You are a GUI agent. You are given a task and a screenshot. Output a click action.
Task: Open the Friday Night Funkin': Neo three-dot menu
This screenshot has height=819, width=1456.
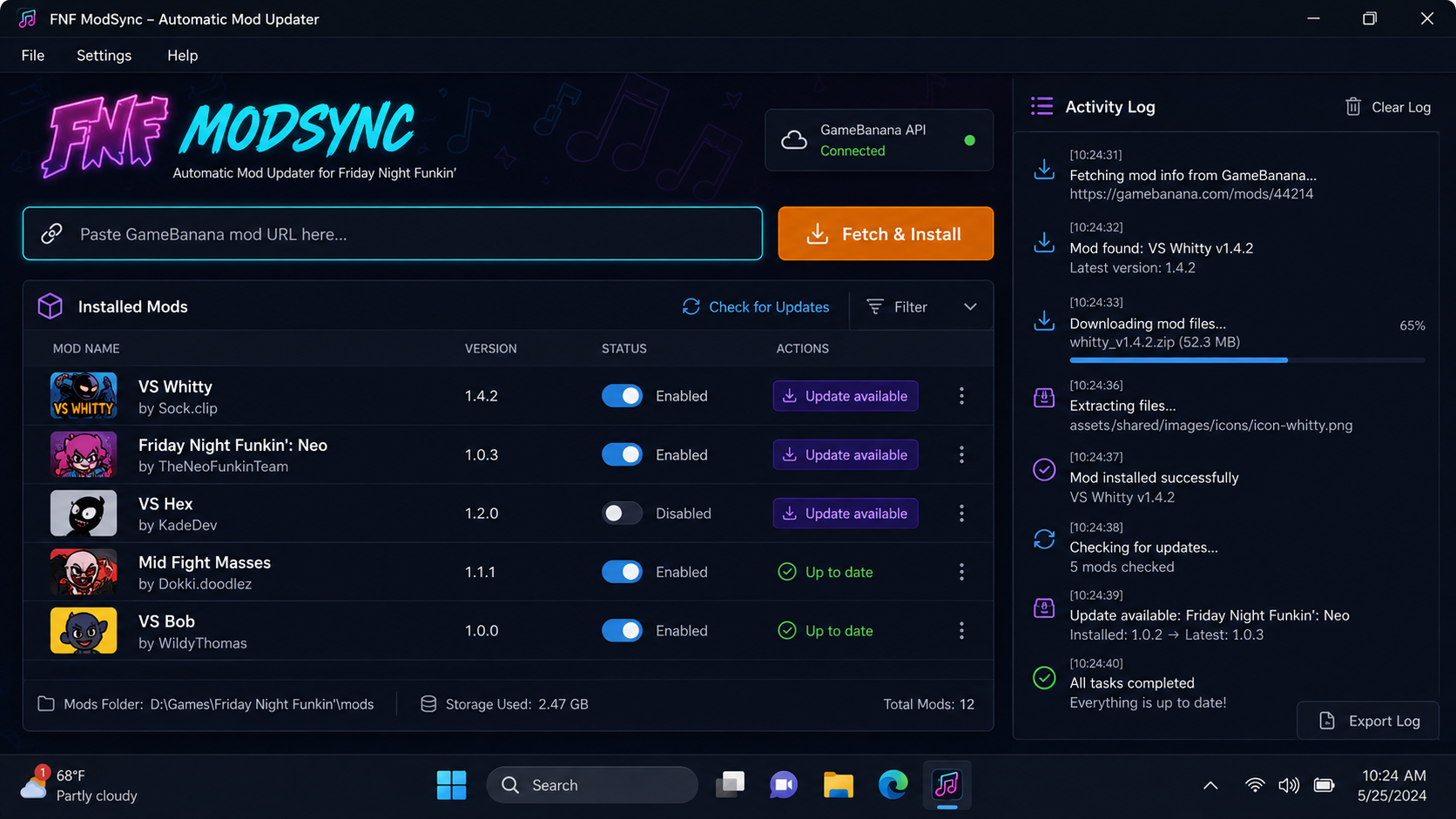pyautogui.click(x=961, y=454)
